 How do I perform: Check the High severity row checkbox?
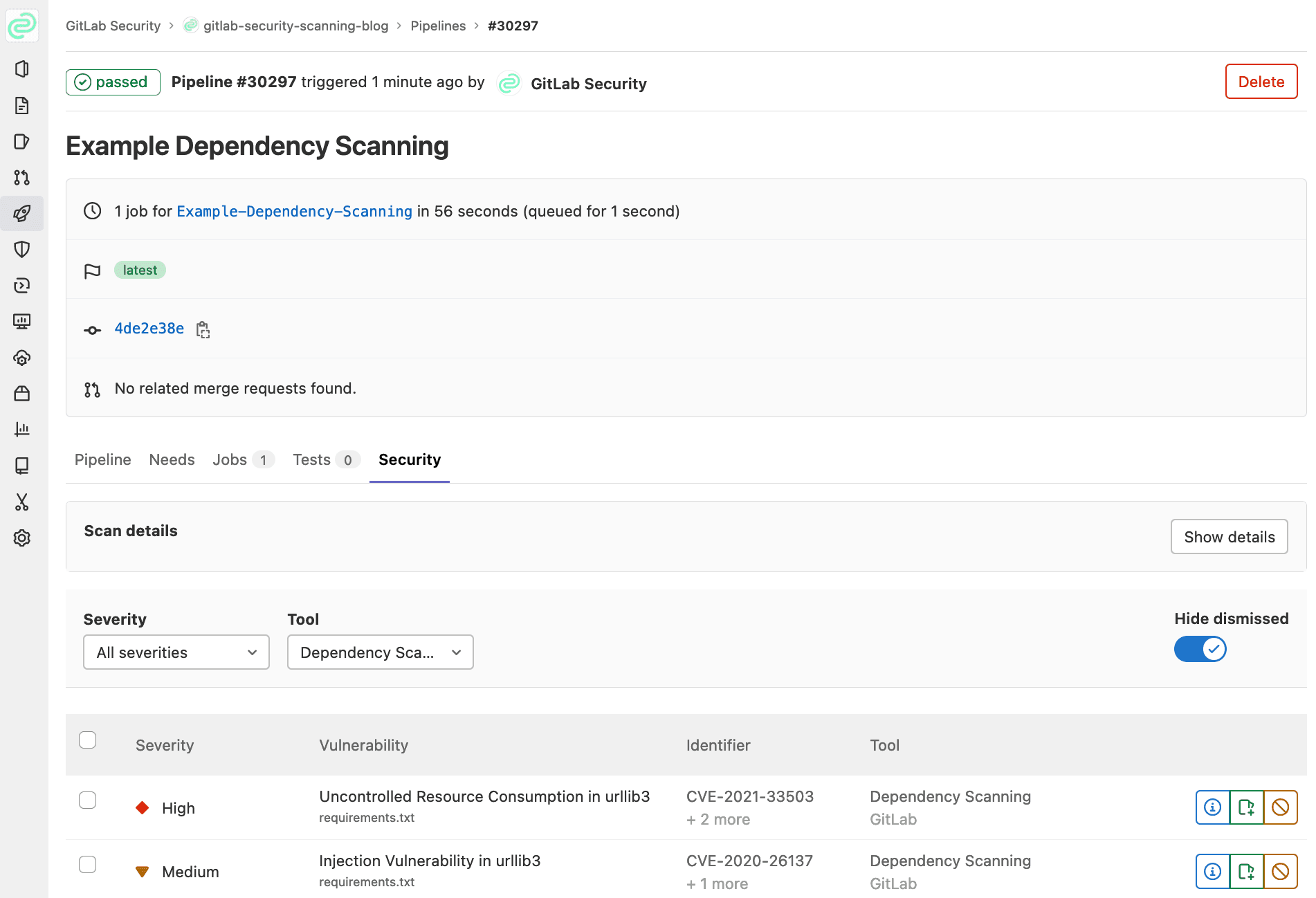(88, 800)
